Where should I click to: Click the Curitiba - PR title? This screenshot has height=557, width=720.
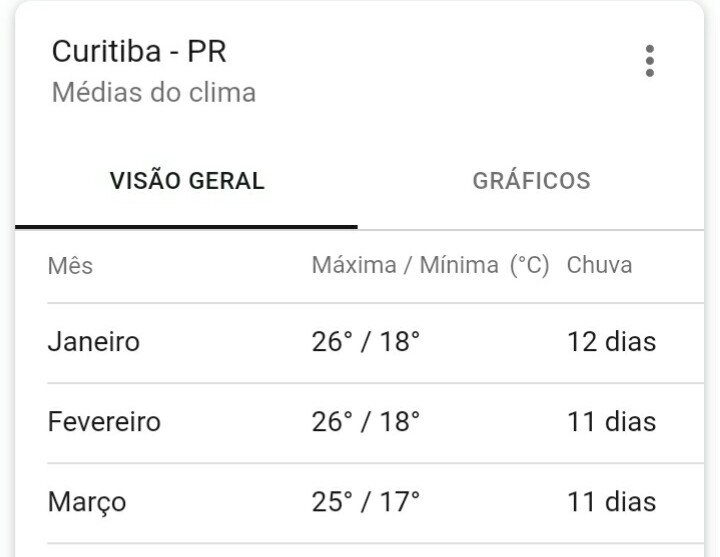point(139,51)
